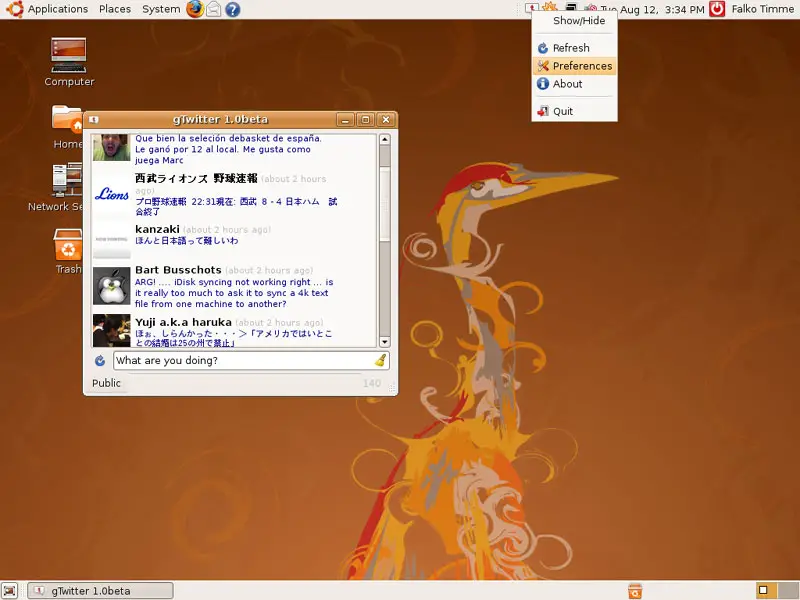Click the Bart Busschots name
The height and width of the screenshot is (600, 800).
point(178,270)
